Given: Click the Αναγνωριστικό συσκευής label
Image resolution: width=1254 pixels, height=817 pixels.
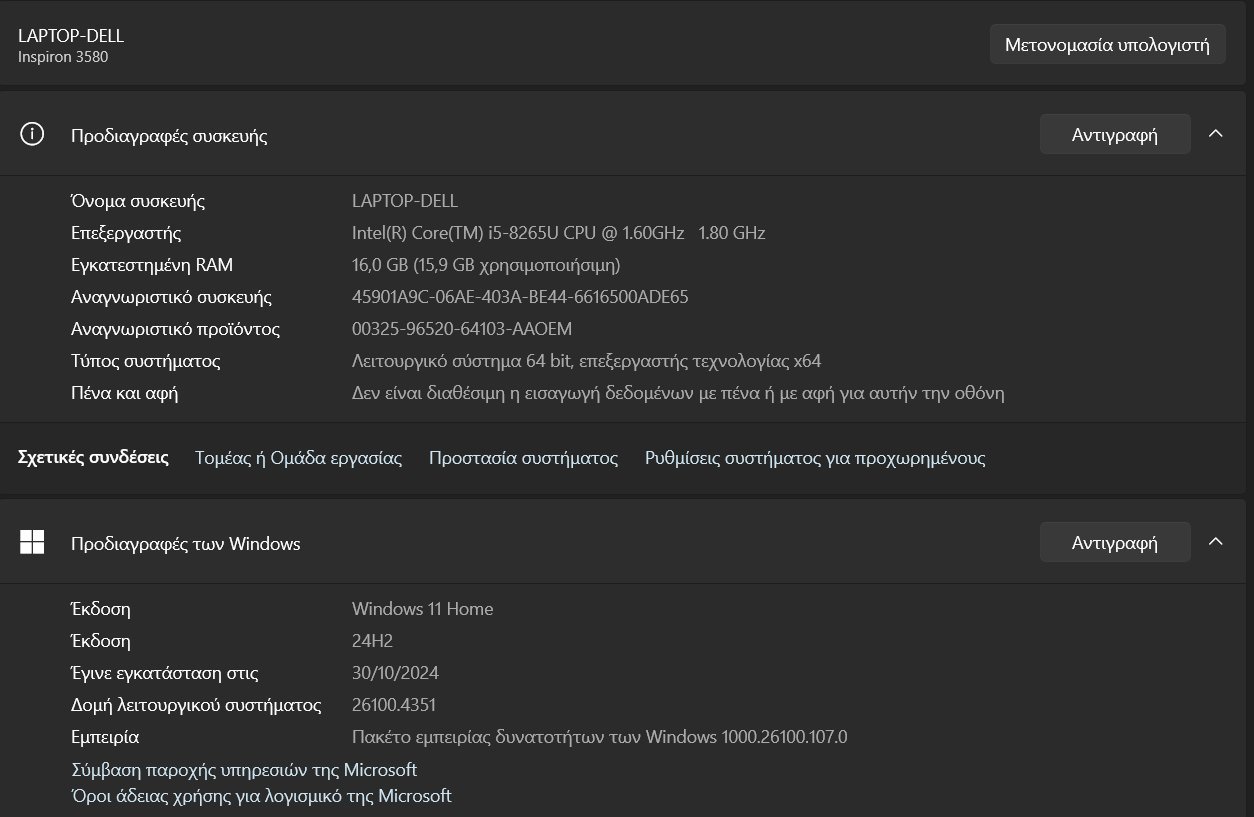Looking at the screenshot, I should [171, 297].
